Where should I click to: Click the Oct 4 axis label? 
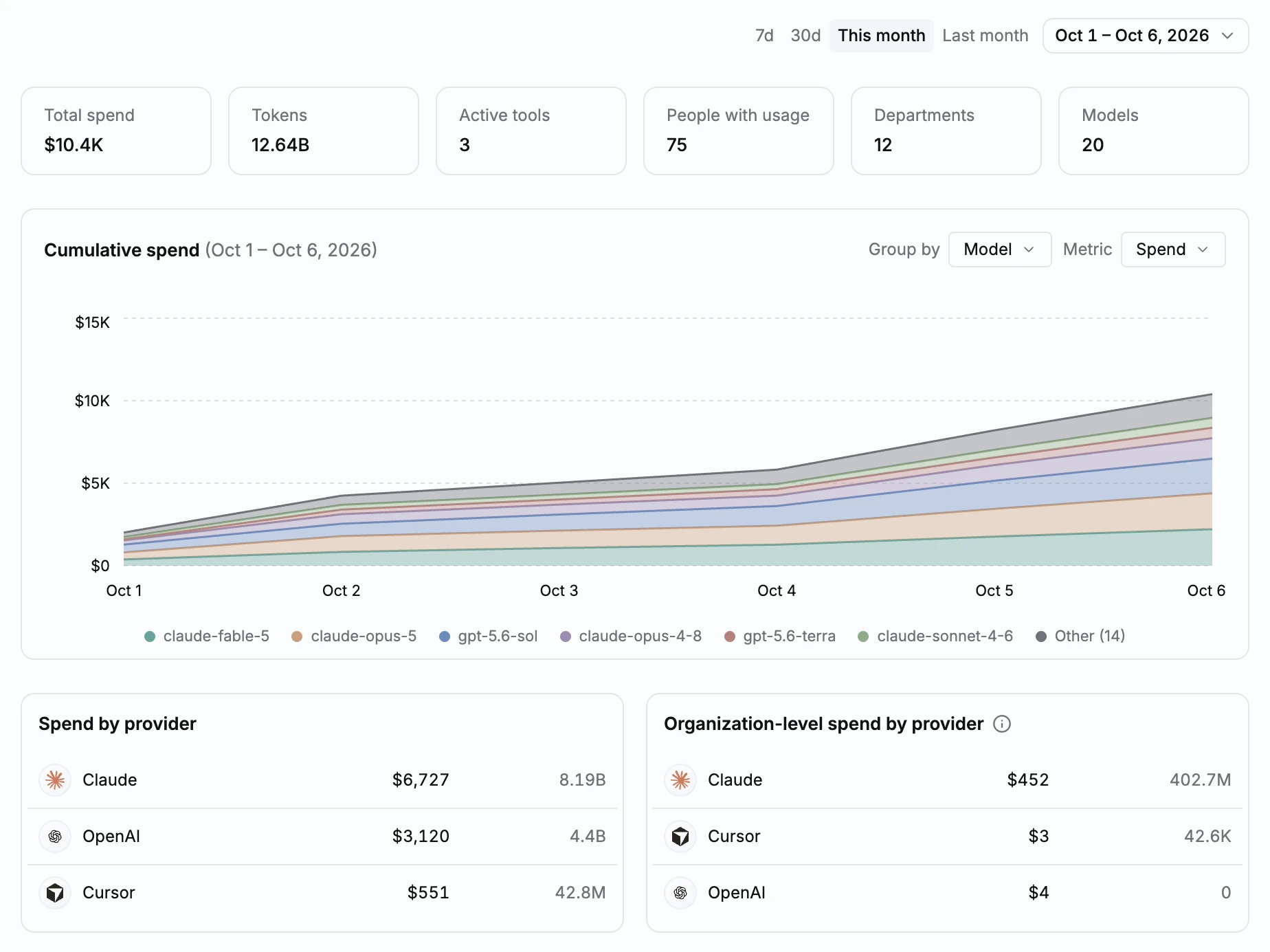[777, 591]
